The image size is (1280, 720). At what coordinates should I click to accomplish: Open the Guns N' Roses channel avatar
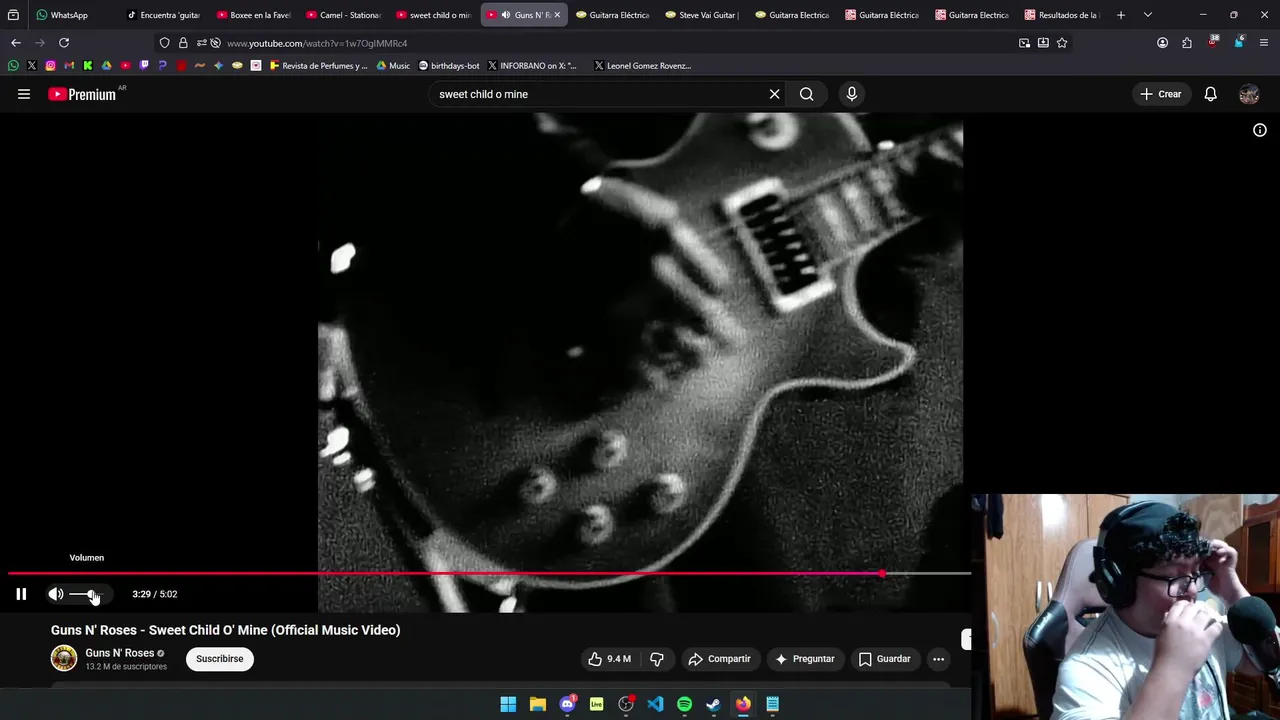64,658
